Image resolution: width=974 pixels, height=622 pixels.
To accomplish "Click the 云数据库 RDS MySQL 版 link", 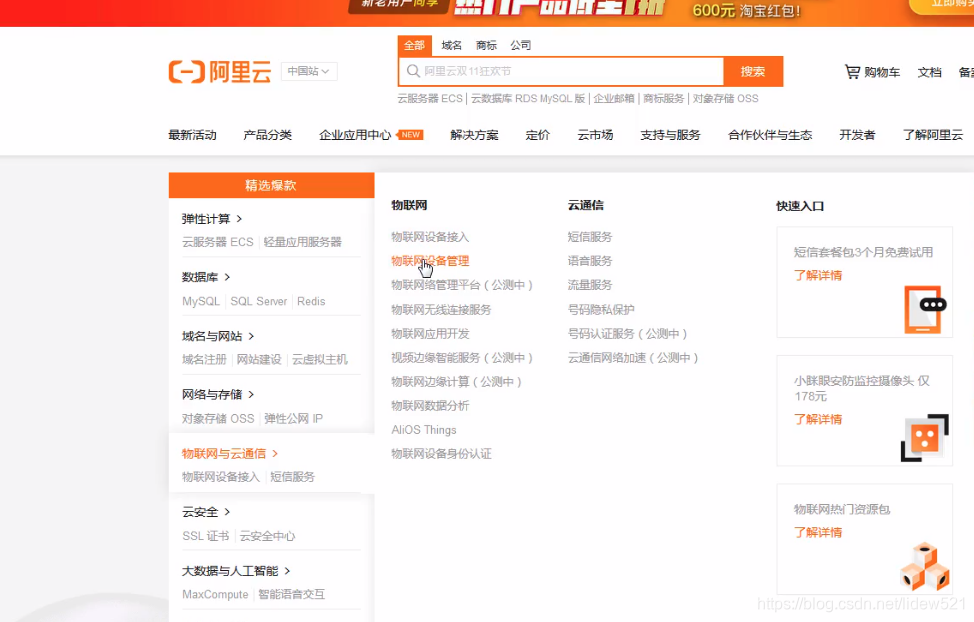I will pyautogui.click(x=528, y=99).
